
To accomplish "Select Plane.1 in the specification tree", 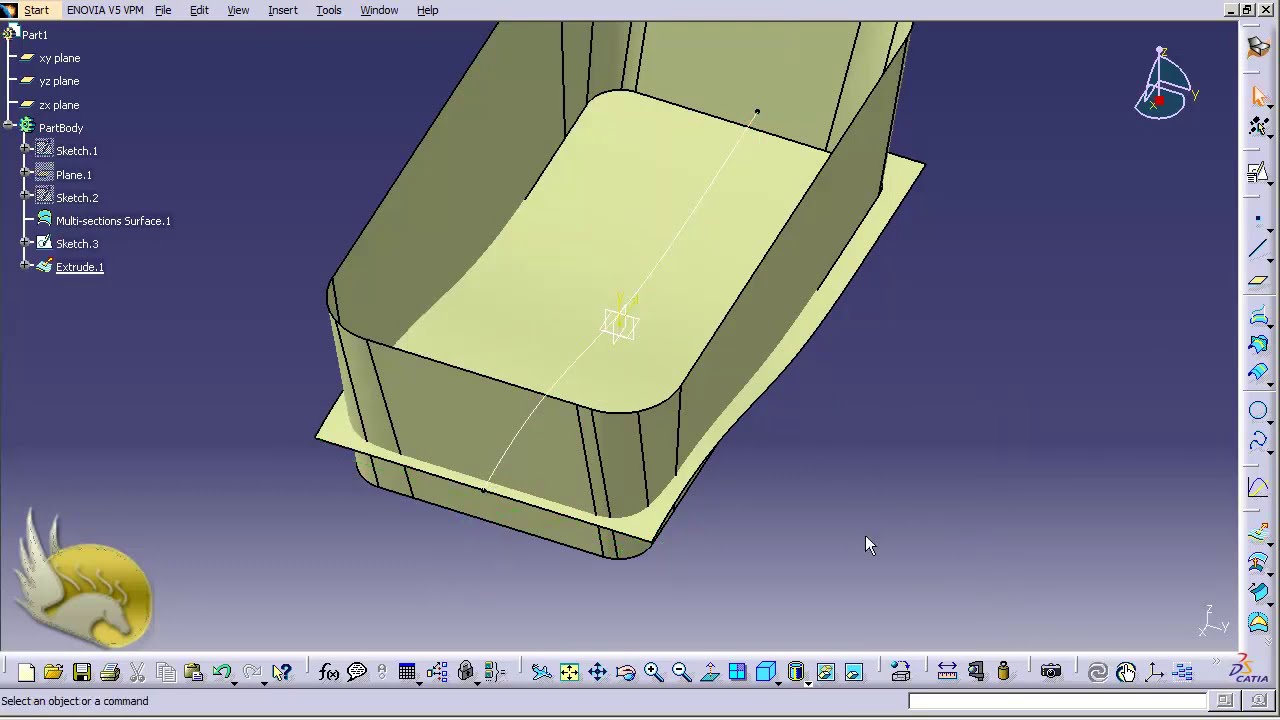I will pos(73,175).
